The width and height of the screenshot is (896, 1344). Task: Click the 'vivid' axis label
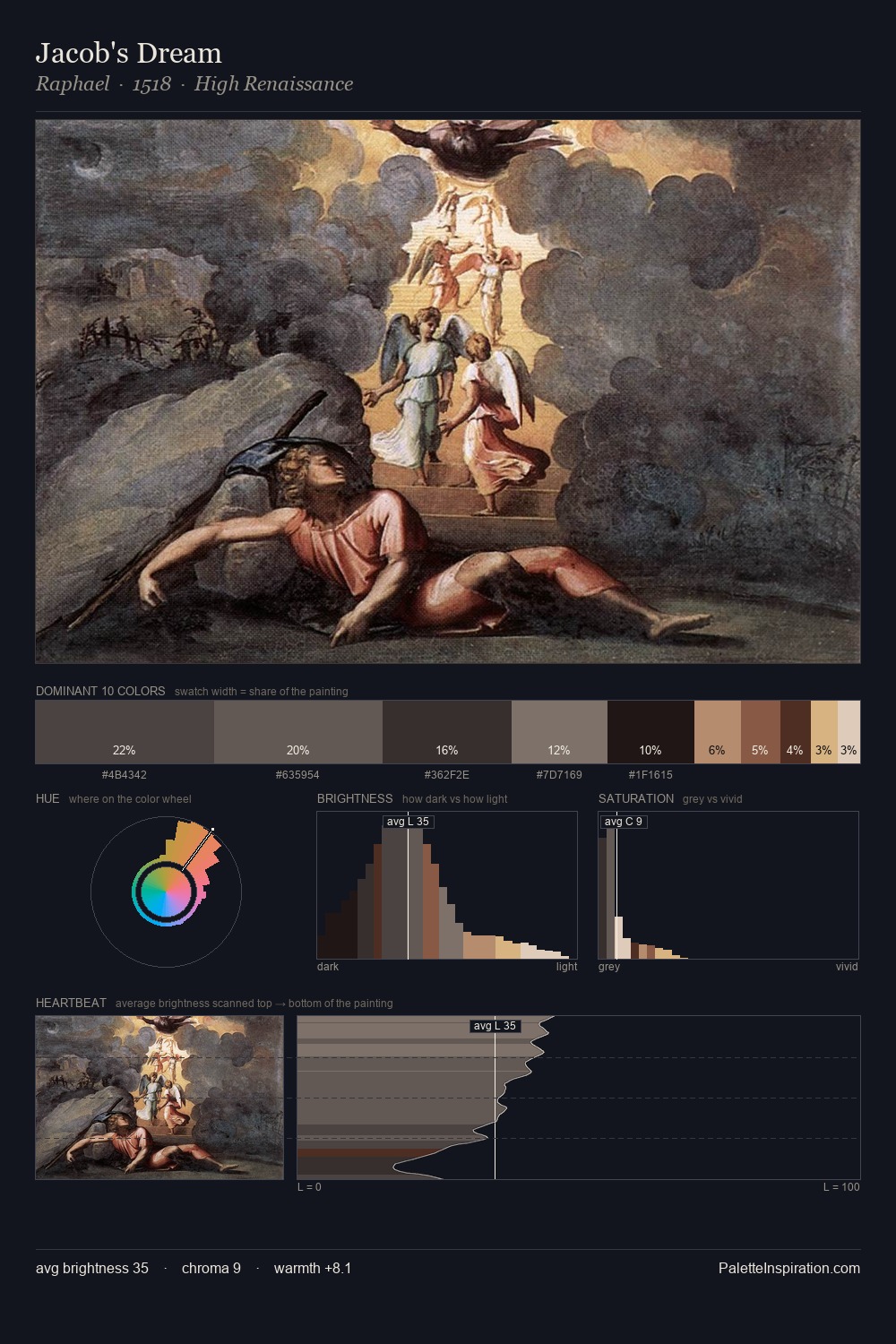(x=847, y=967)
